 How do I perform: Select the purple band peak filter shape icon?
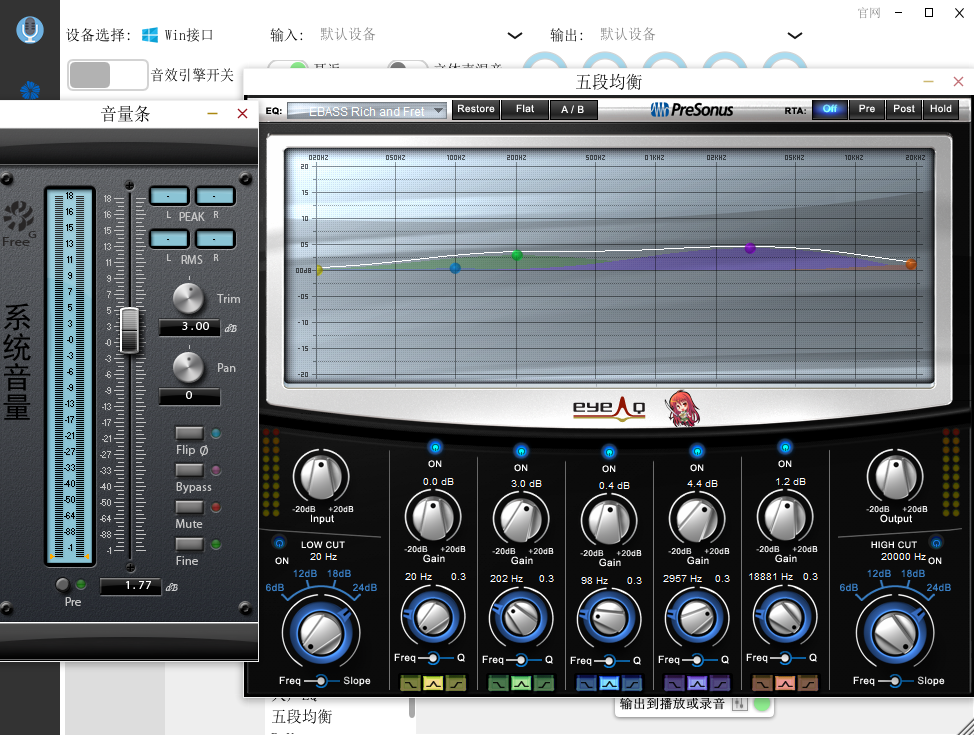pyautogui.click(x=697, y=684)
